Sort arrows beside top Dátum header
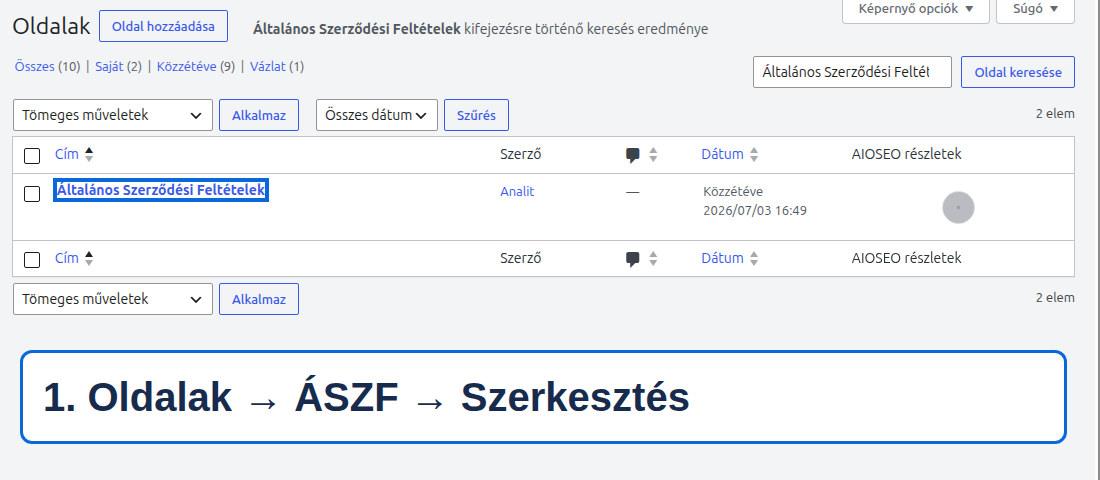 [754, 154]
